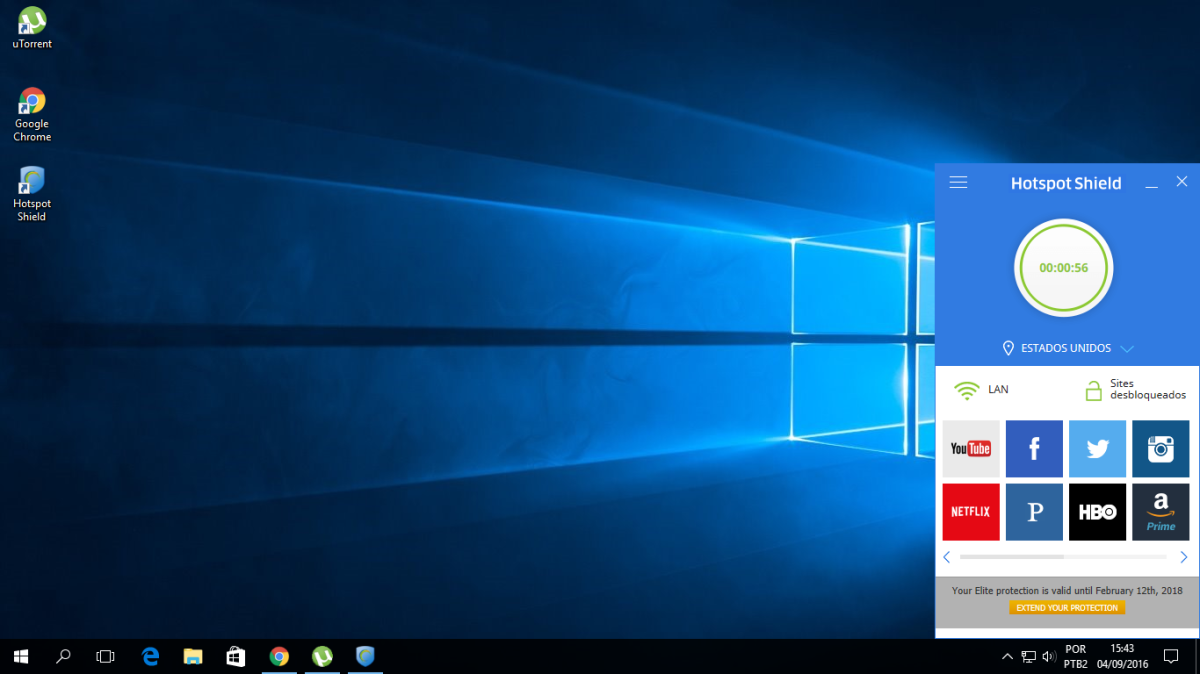Open the HBO tile
This screenshot has height=674, width=1200.
coord(1097,512)
